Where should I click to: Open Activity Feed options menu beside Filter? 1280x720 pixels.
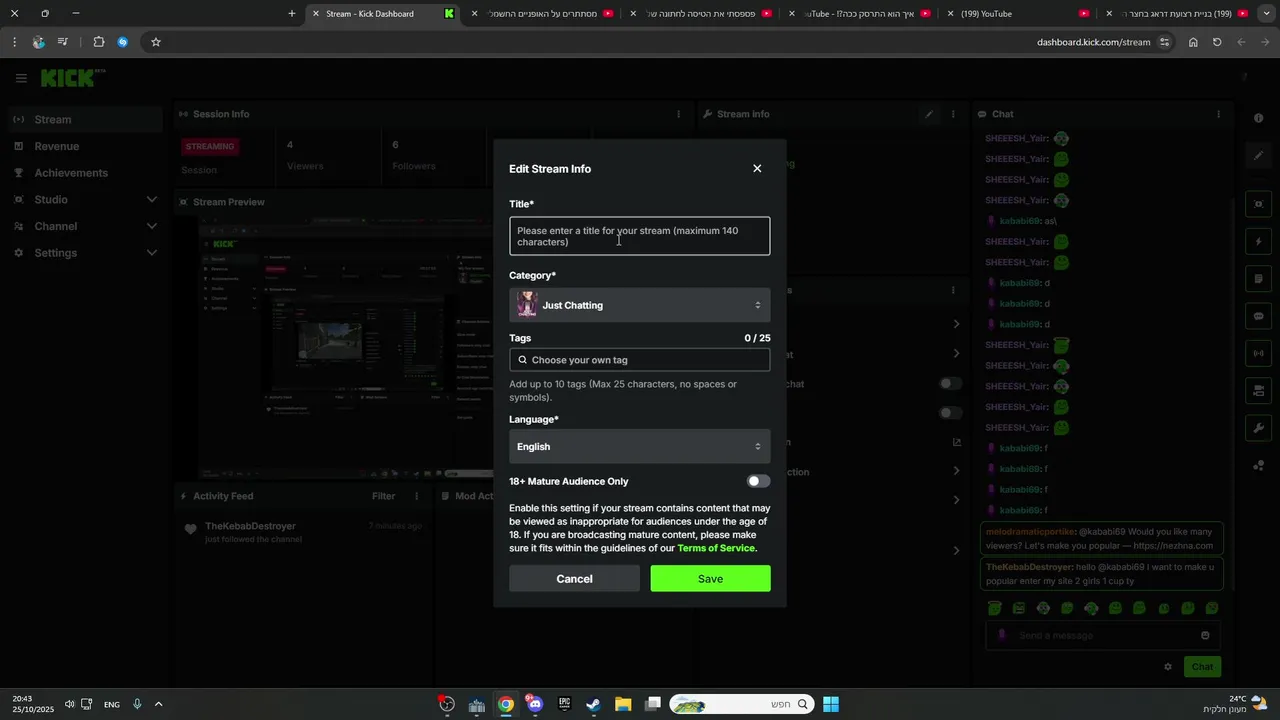click(417, 496)
